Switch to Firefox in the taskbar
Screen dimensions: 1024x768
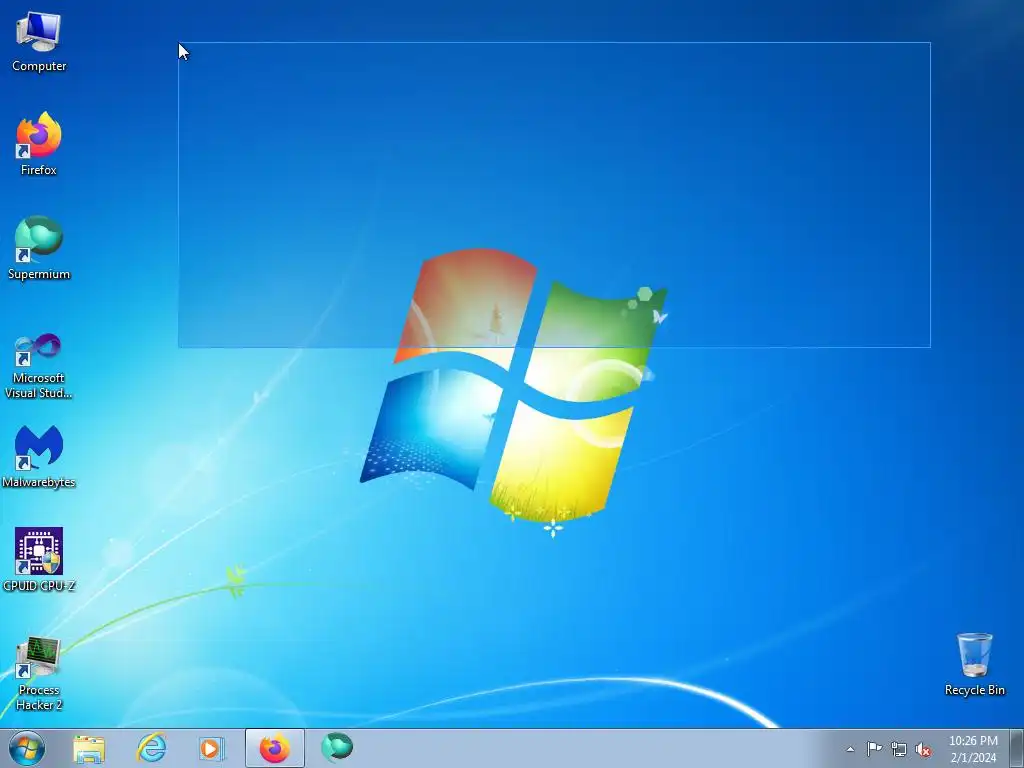point(275,748)
